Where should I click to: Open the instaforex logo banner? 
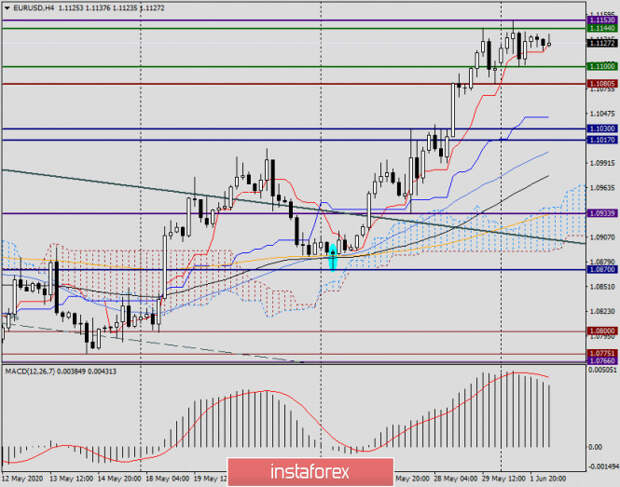point(310,472)
